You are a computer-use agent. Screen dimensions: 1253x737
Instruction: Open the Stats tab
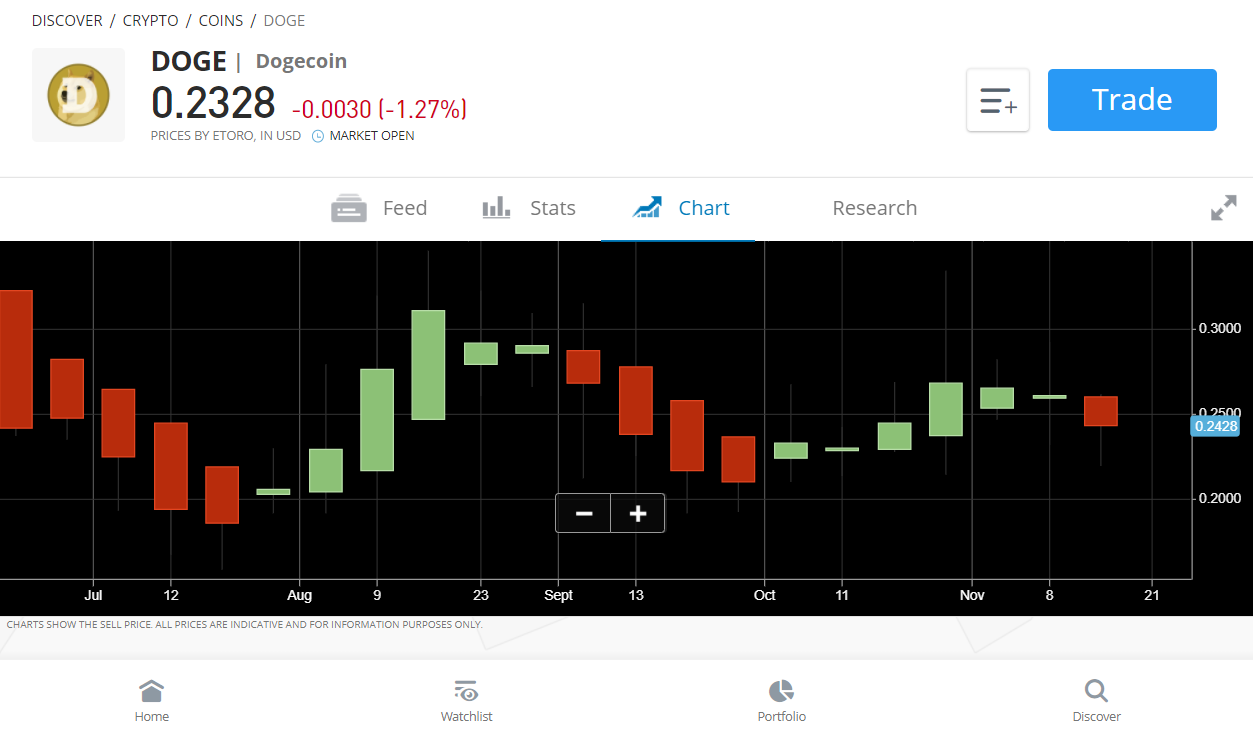529,208
